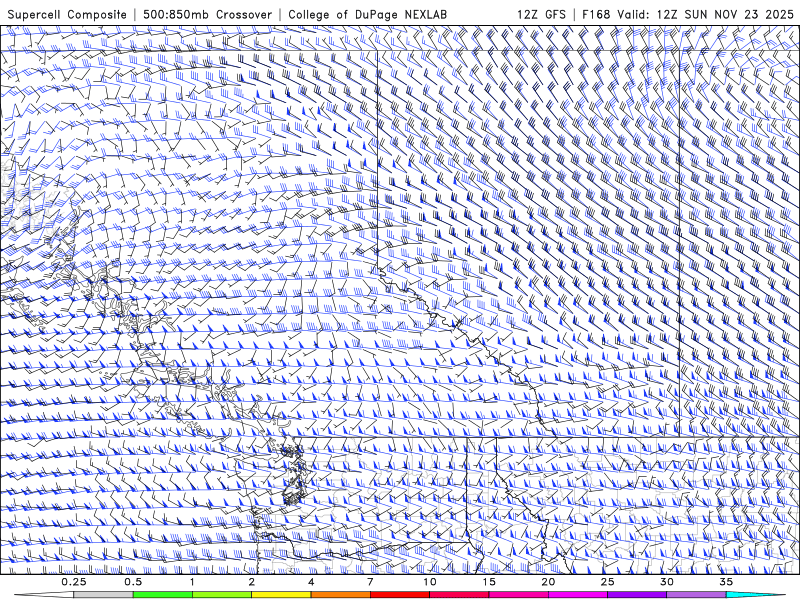Click the magenta 20–25 color bar segment
The width and height of the screenshot is (800, 600).
pyautogui.click(x=577, y=595)
